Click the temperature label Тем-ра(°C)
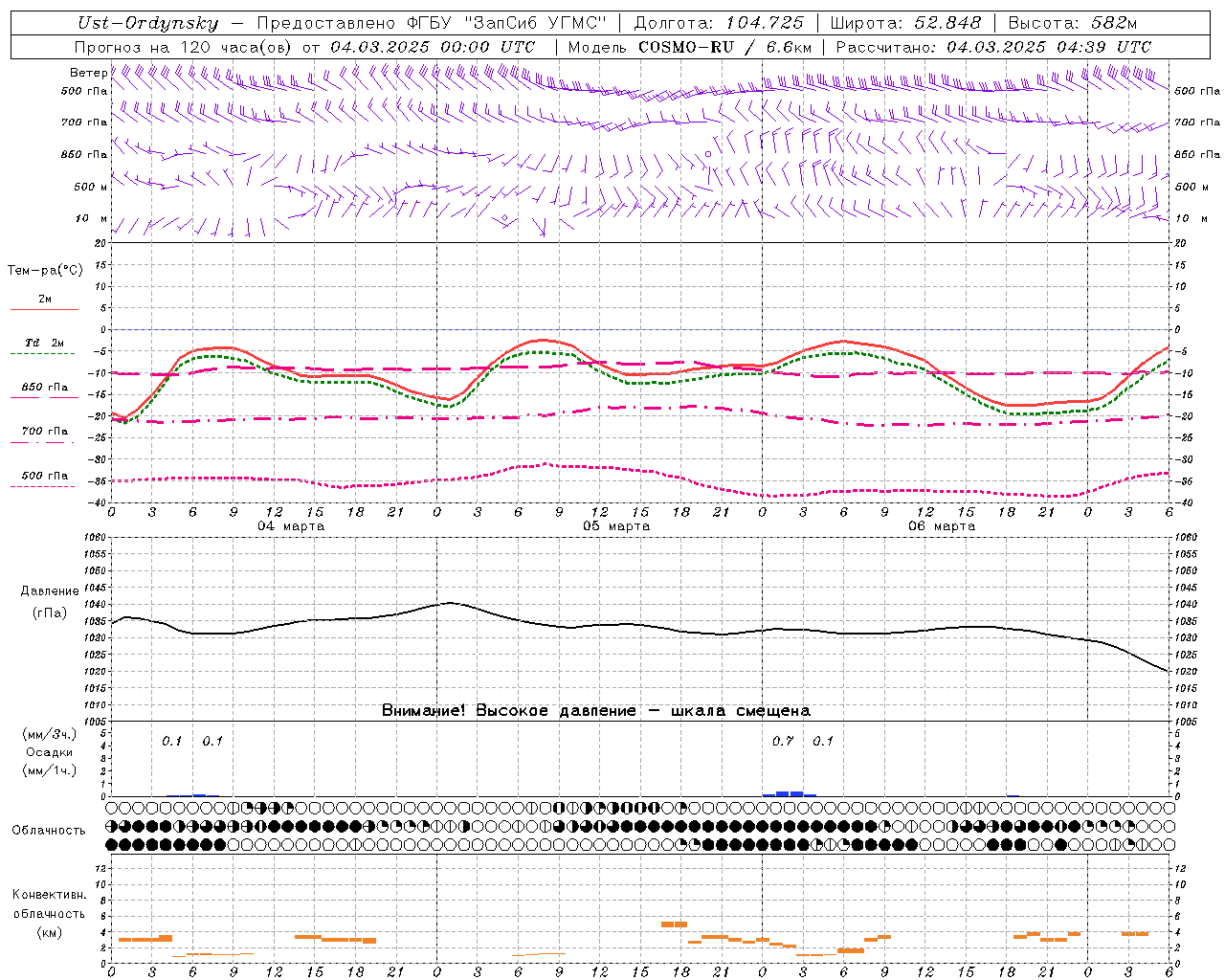 tap(45, 271)
